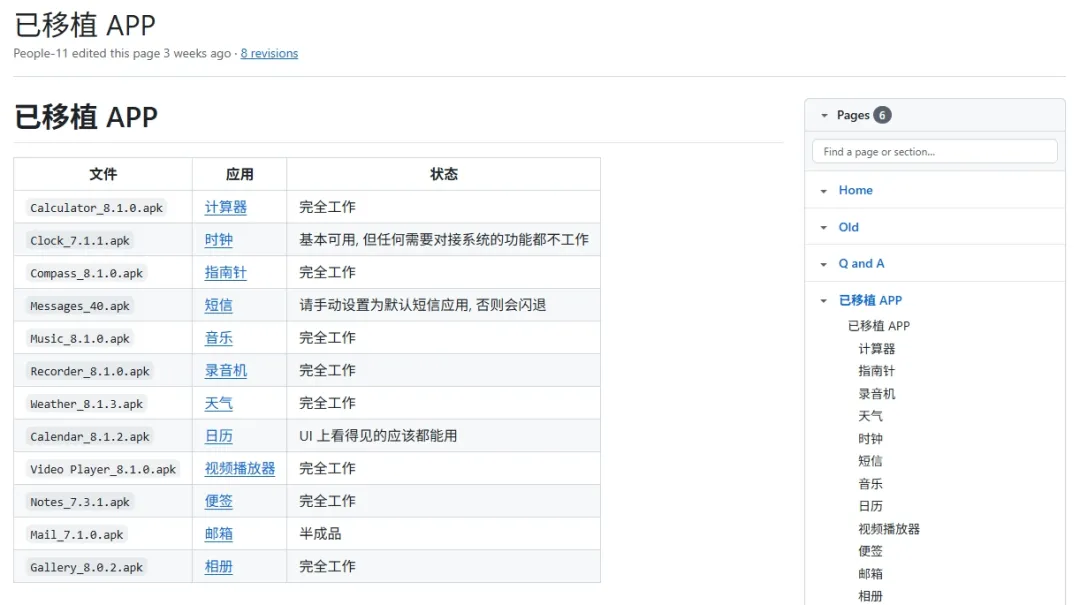Jump to 便签 section in sidebar
Screen dimensions: 1080x605
[870, 551]
